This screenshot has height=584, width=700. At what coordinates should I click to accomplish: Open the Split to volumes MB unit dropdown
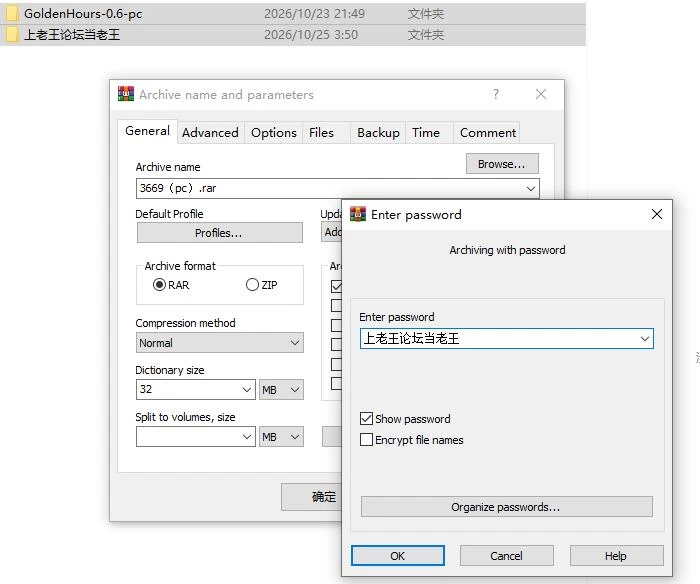pos(280,437)
